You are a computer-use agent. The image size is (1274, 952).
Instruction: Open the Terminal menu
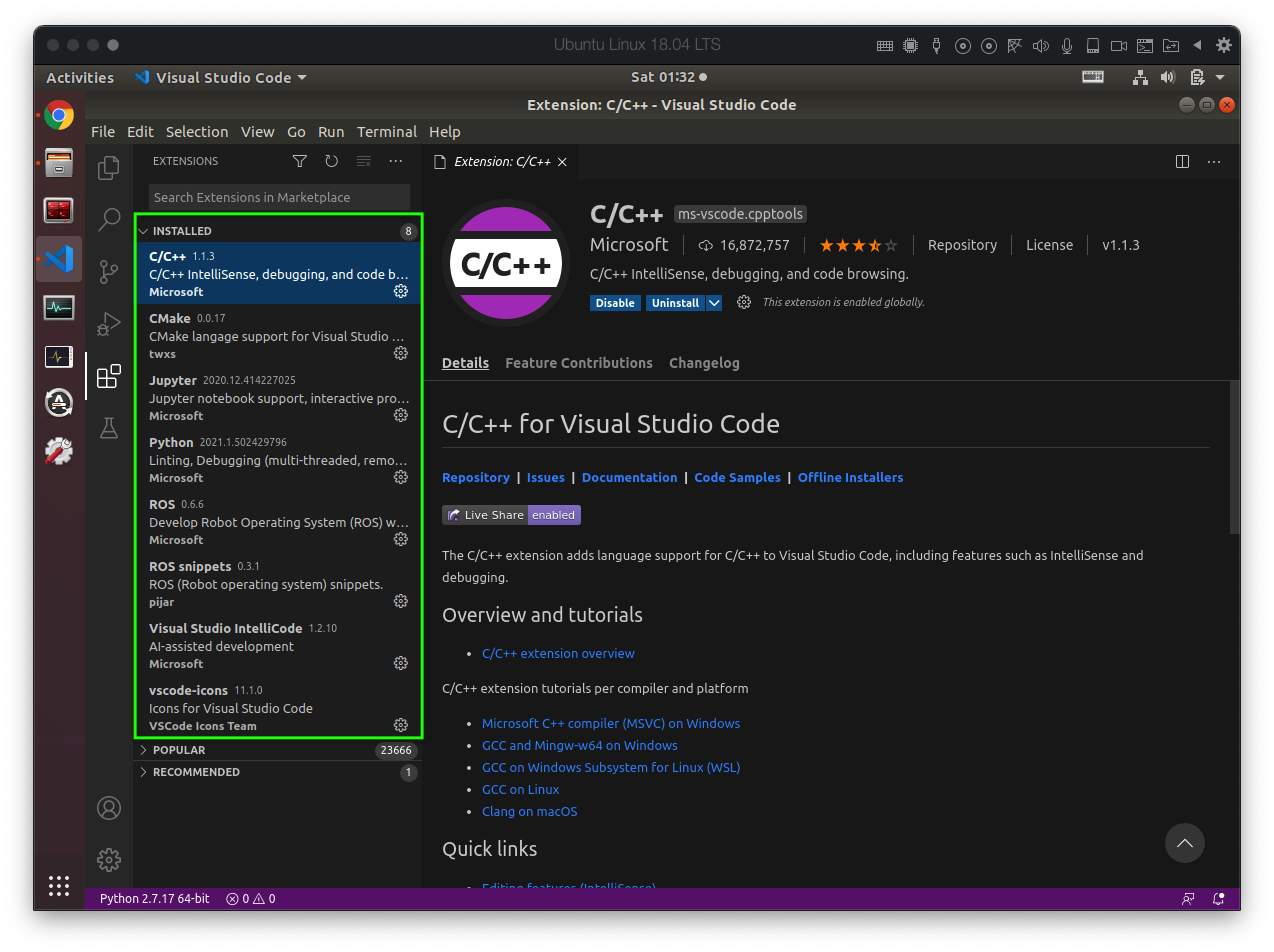387,132
